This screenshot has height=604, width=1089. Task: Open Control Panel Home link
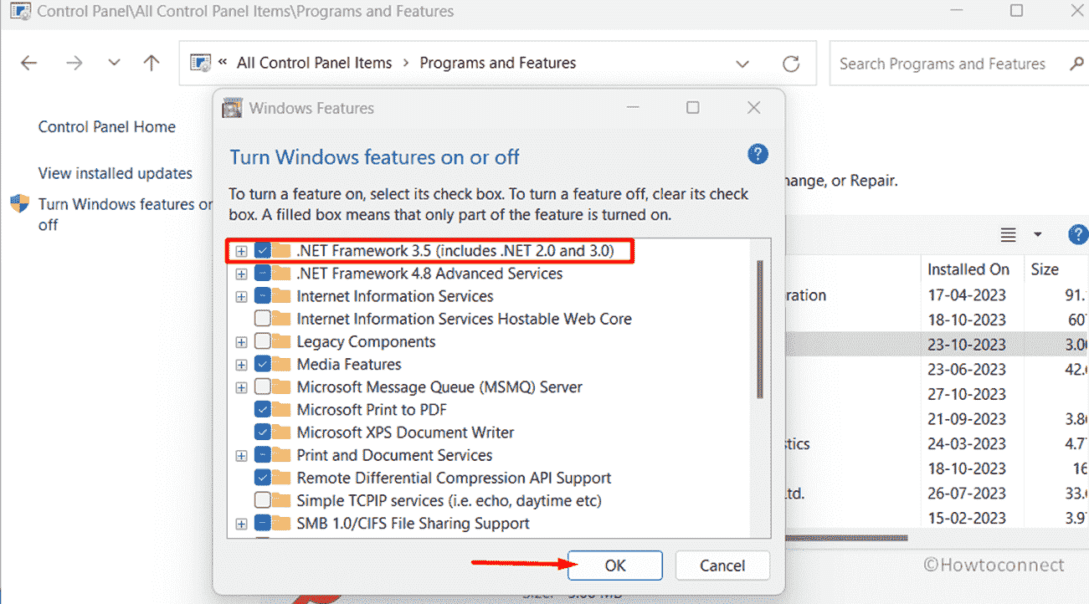click(x=107, y=127)
